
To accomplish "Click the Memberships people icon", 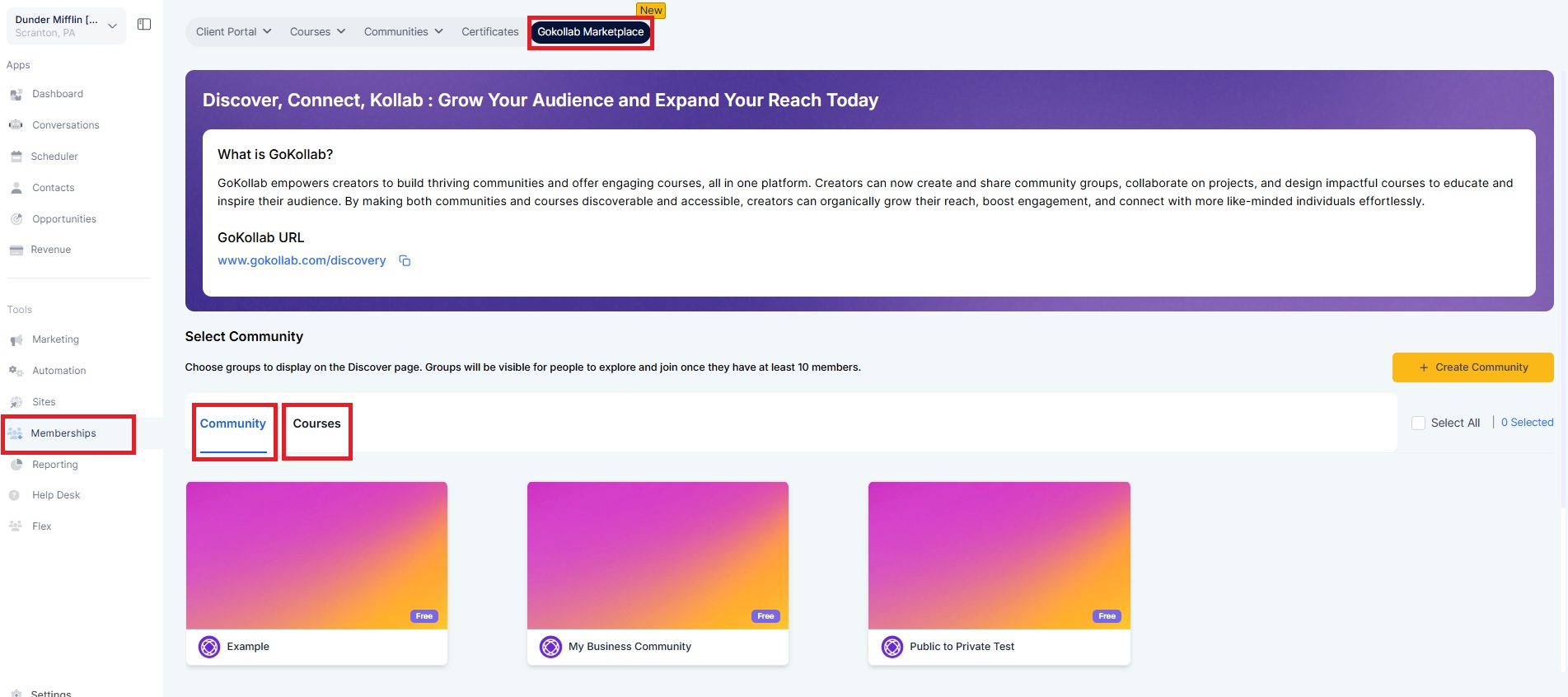I will tap(15, 433).
